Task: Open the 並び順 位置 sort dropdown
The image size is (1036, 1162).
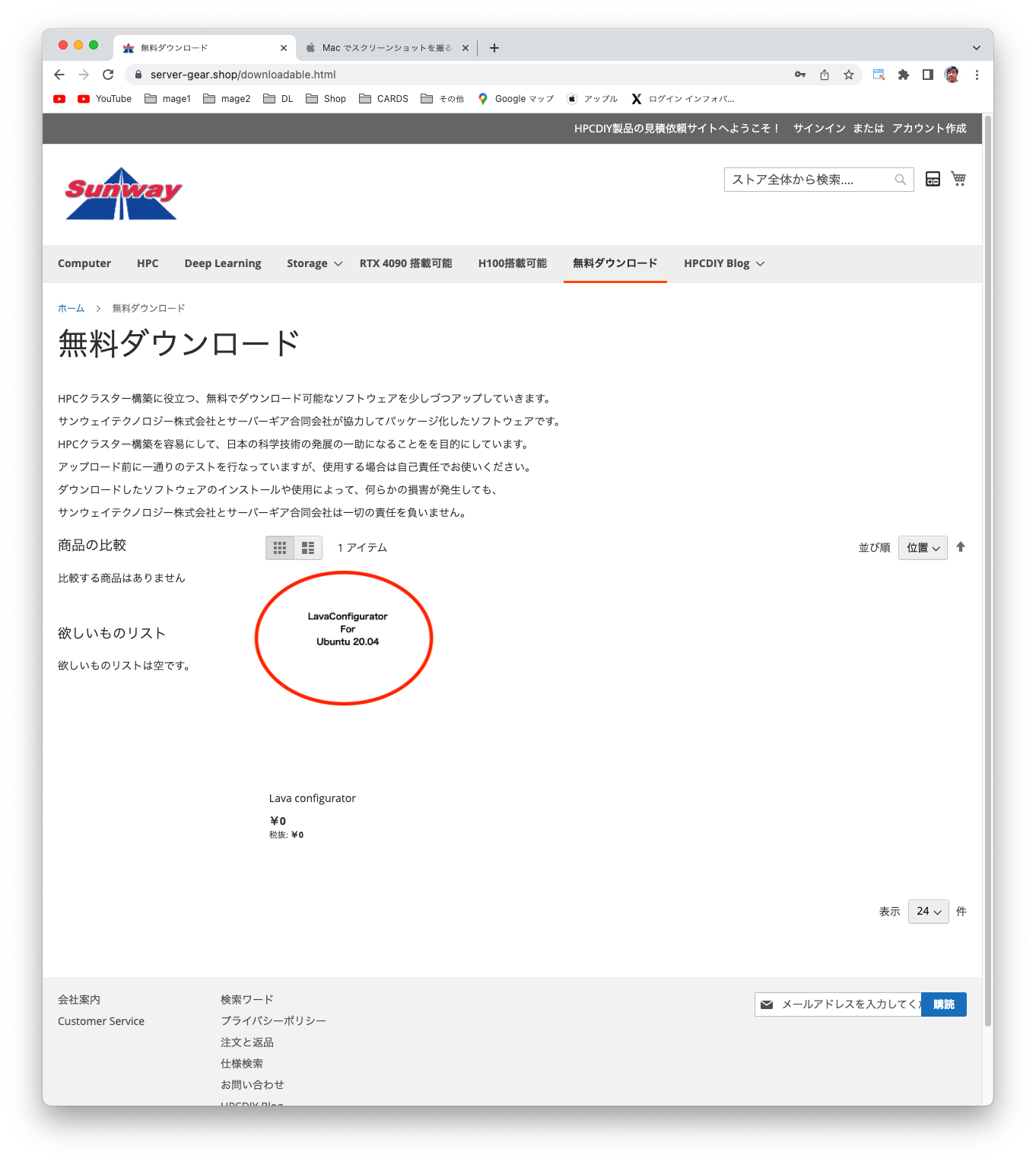Action: click(923, 548)
